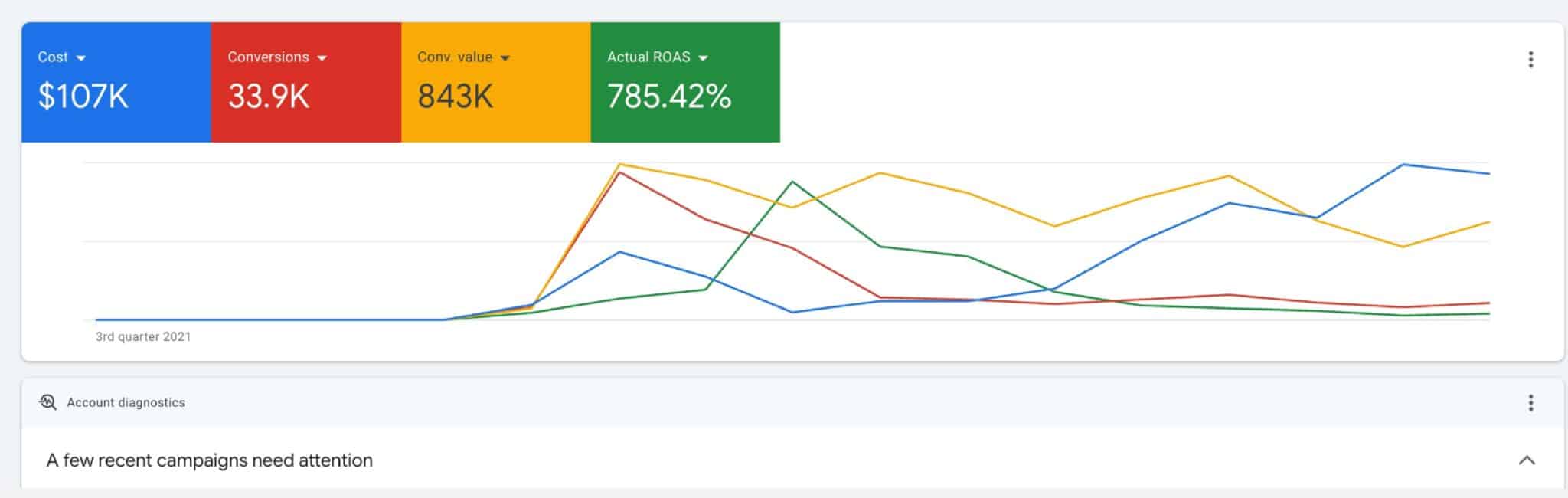
Task: Click the Account diagnostics title text
Action: (x=126, y=403)
